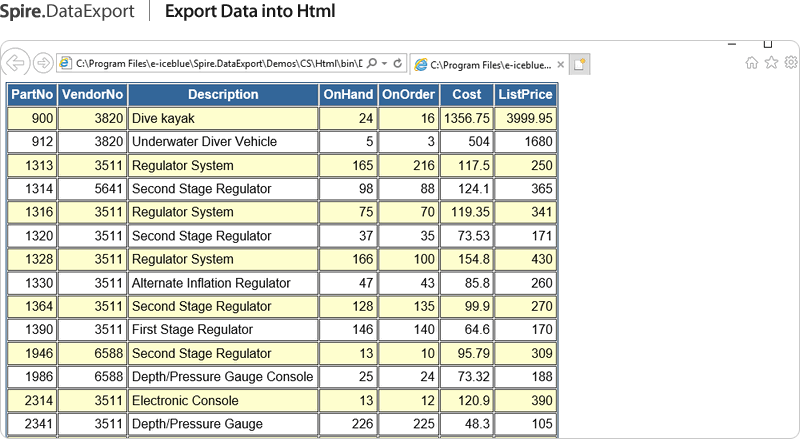Viewport: 800px width, 440px height.
Task: Click the browser Back arrow button
Action: [15, 63]
